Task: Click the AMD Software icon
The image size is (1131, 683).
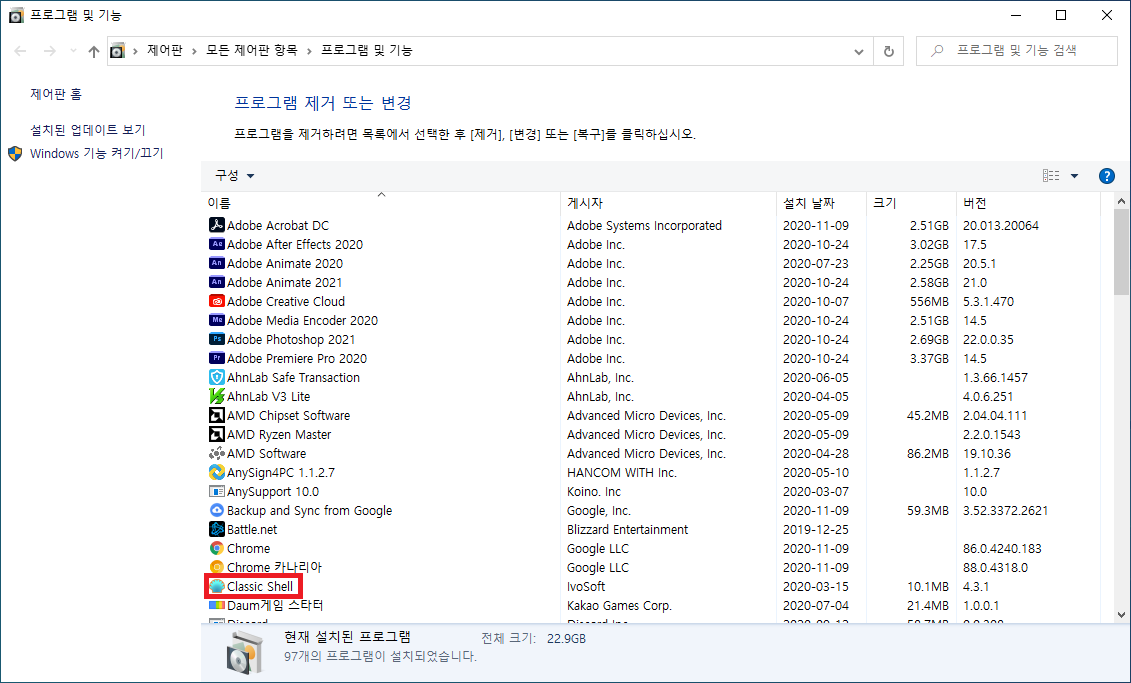Action: point(216,453)
